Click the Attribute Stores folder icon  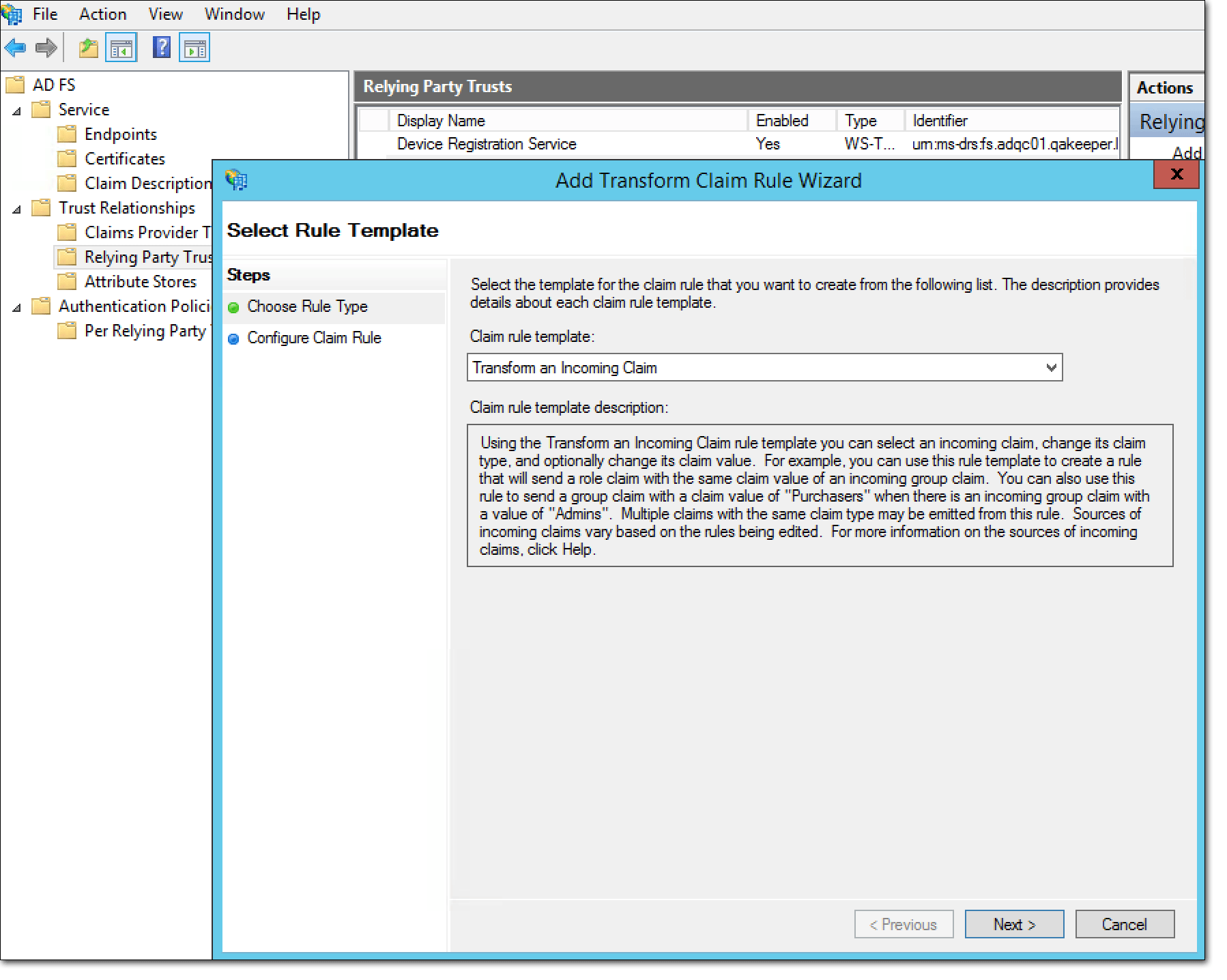coord(68,281)
